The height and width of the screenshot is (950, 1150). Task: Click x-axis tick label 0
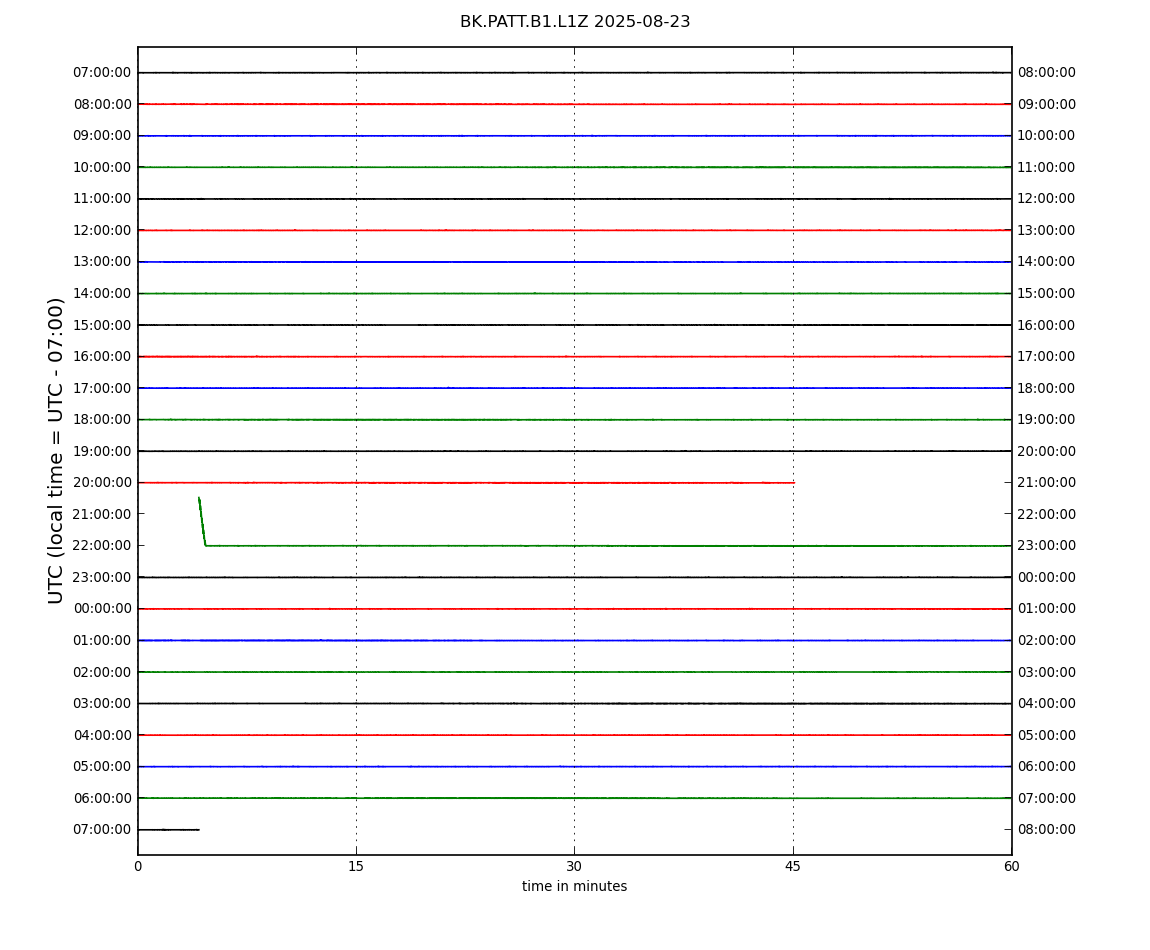coord(138,866)
